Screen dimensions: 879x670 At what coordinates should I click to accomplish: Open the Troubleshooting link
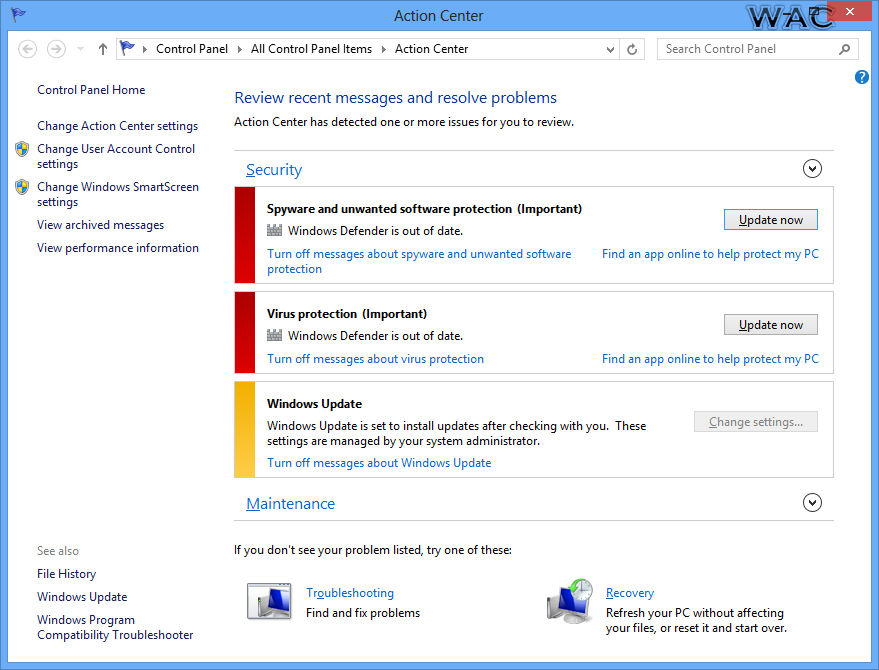pos(350,593)
